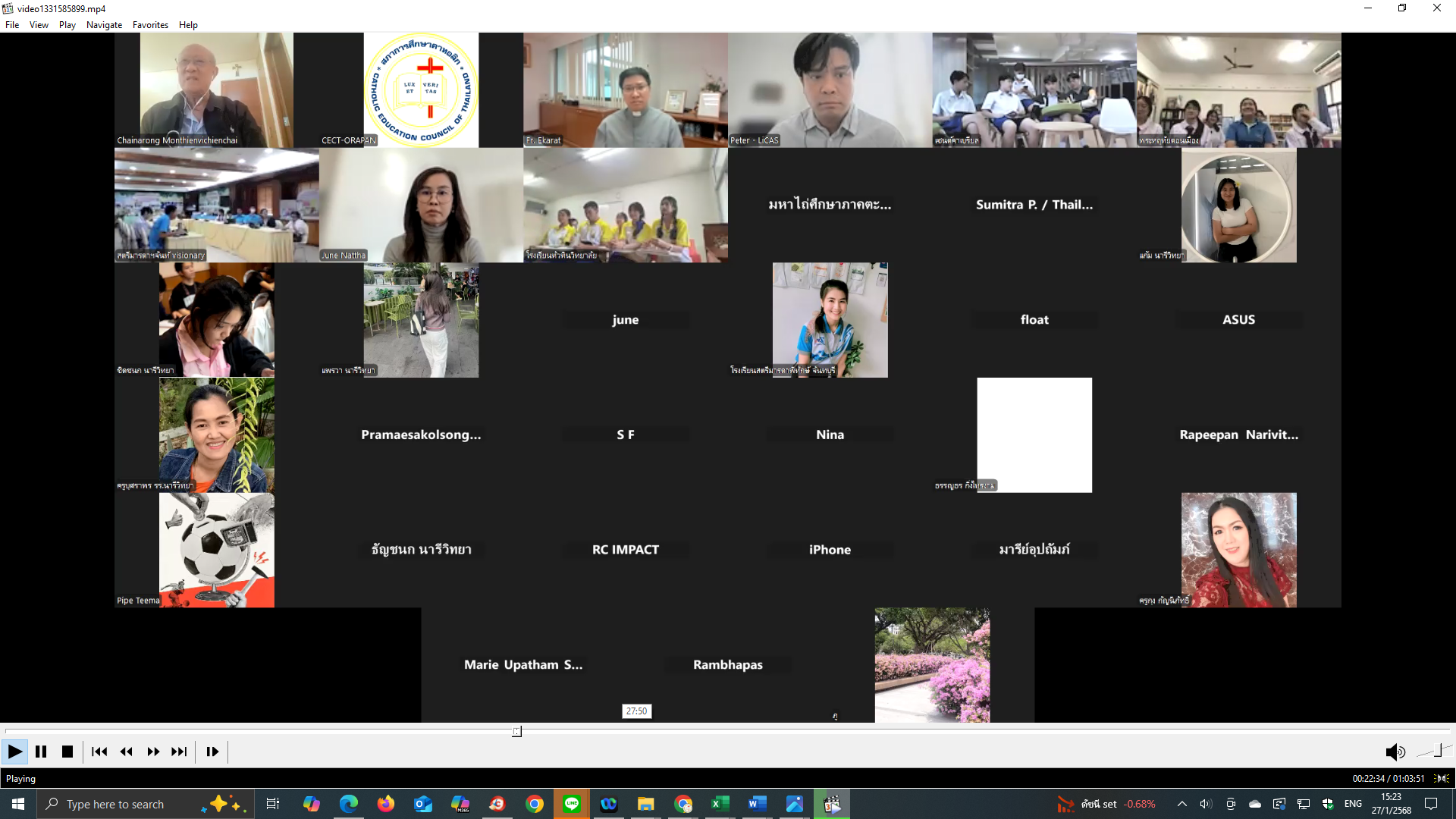
Task: Click the taskbar search box
Action: [x=144, y=804]
